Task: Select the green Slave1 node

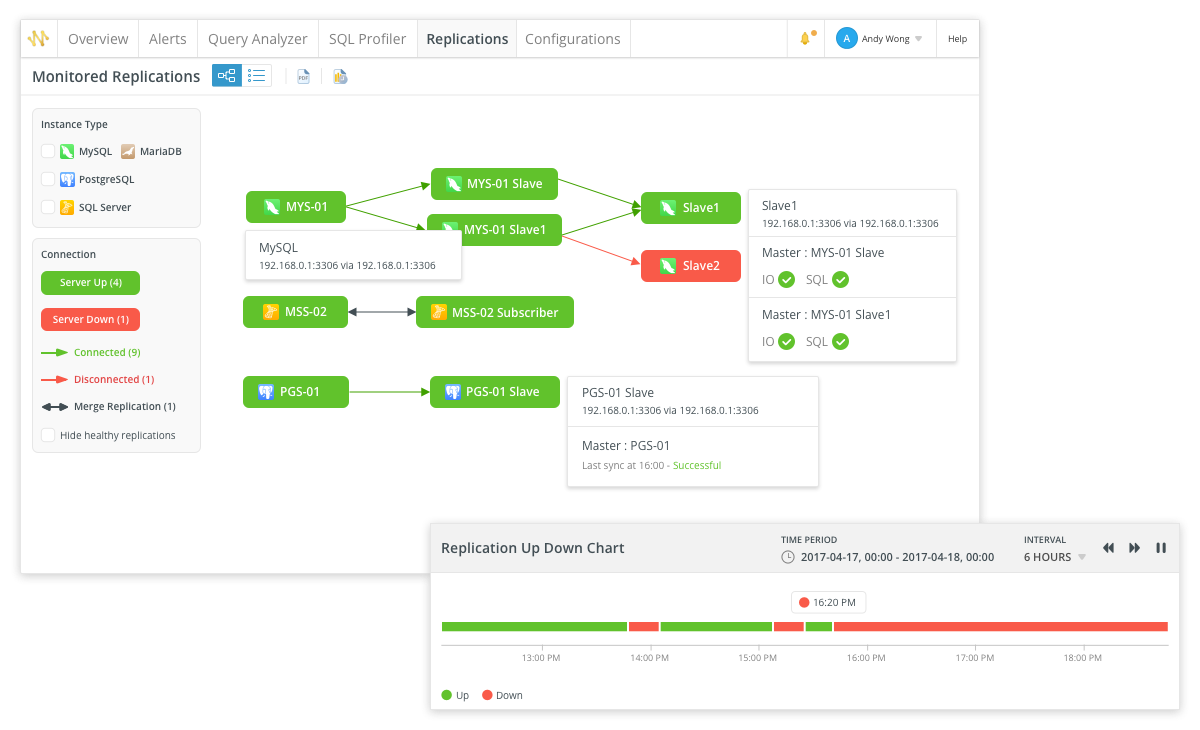Action: pos(691,207)
